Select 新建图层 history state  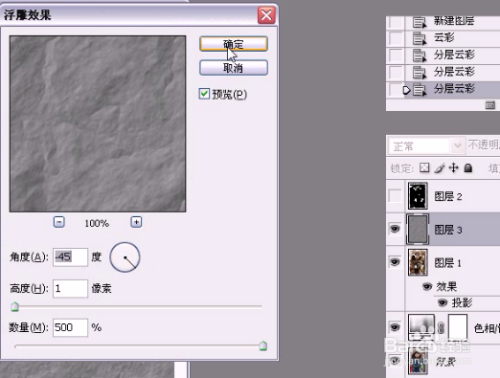point(453,21)
